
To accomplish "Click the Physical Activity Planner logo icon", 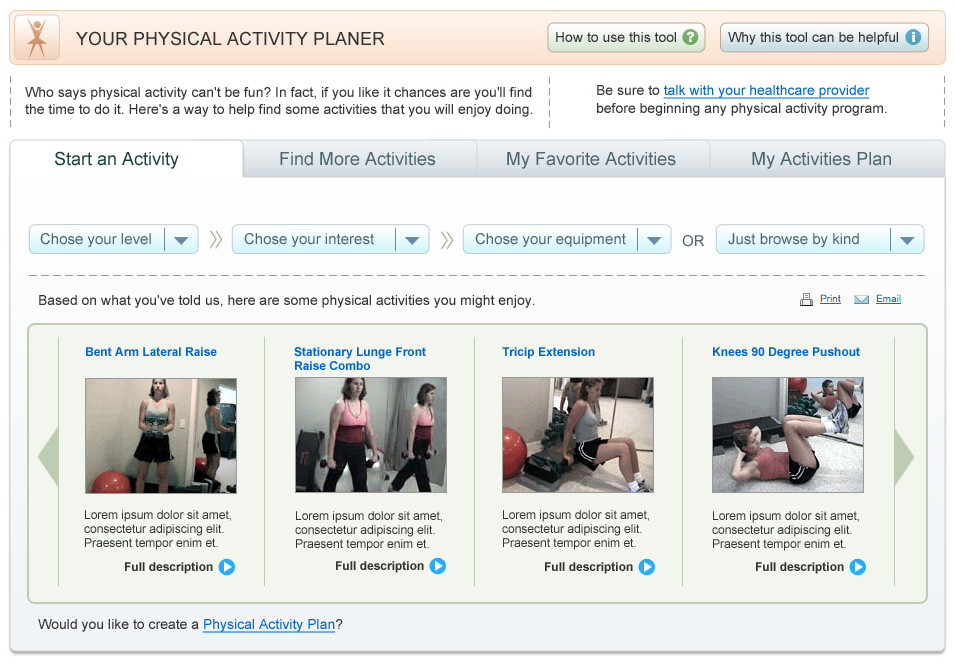I will [x=37, y=38].
